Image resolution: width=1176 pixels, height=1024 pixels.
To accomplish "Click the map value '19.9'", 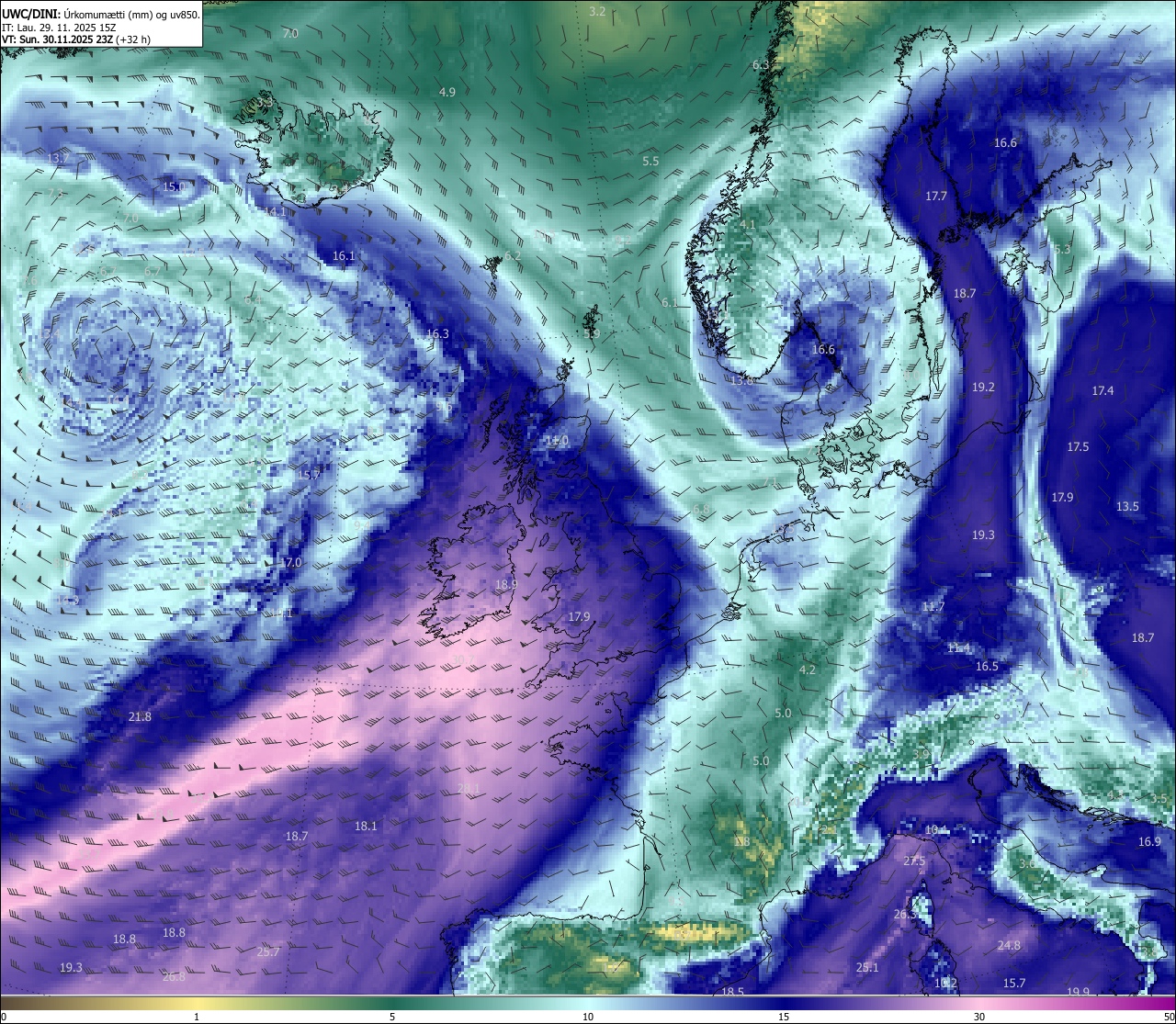I will click(x=1079, y=992).
